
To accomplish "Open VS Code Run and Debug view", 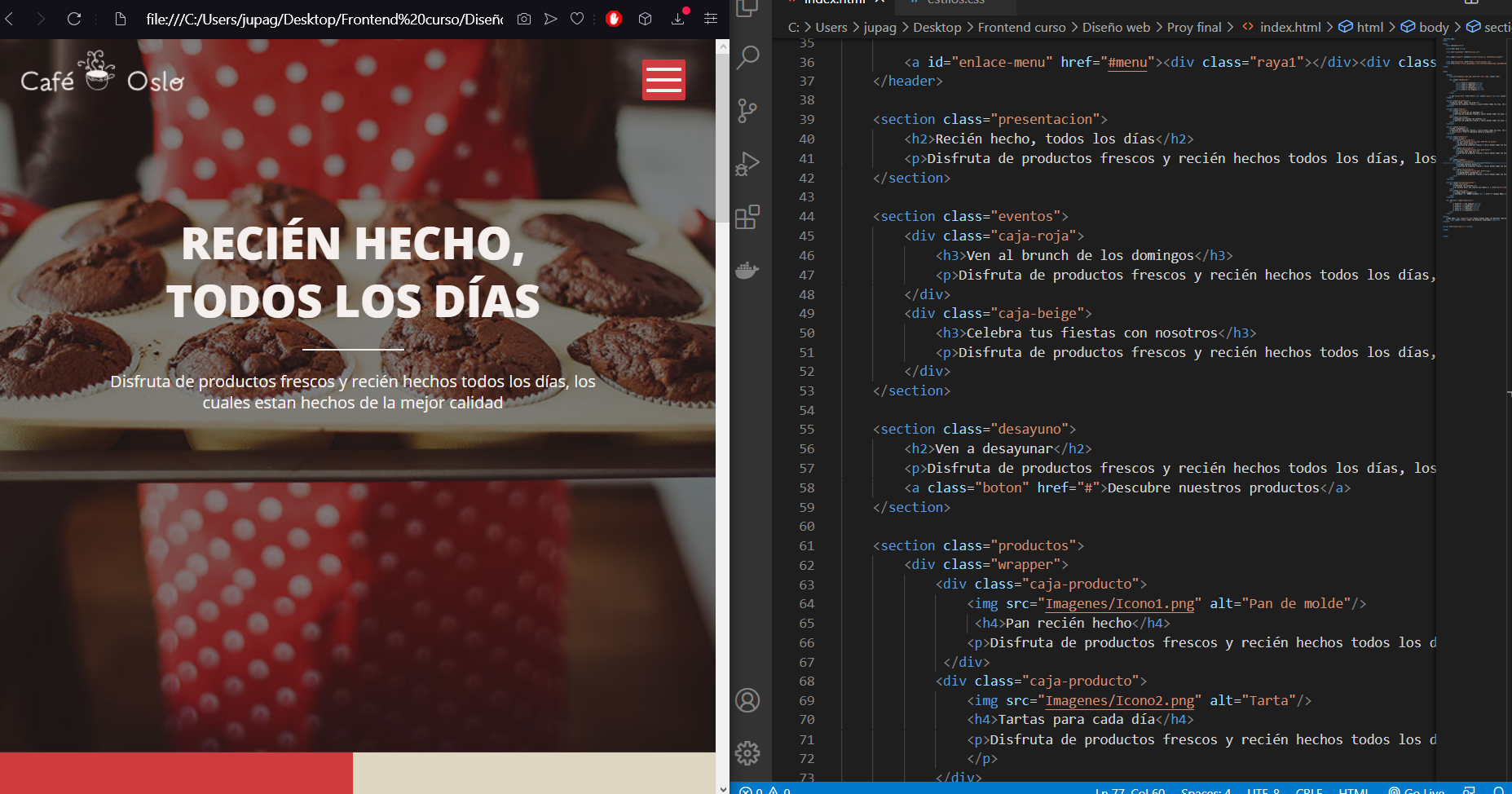I will tap(747, 164).
